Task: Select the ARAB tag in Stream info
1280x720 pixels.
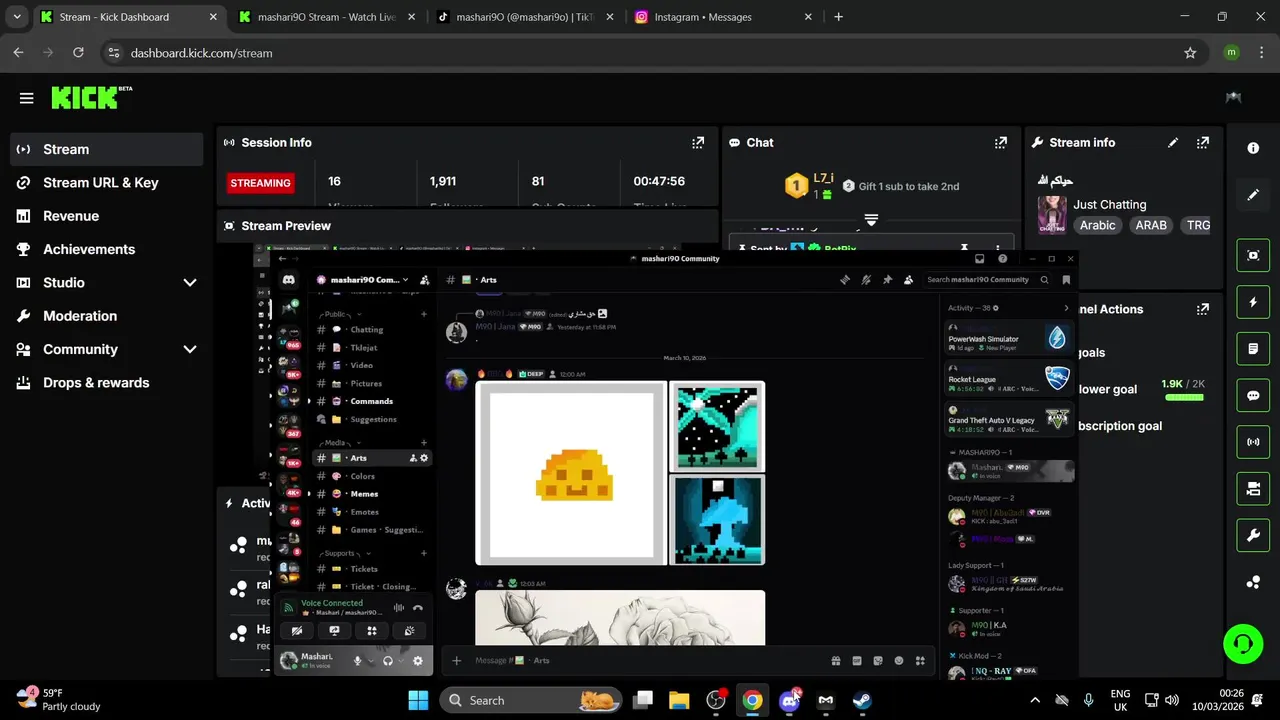Action: pyautogui.click(x=1151, y=225)
